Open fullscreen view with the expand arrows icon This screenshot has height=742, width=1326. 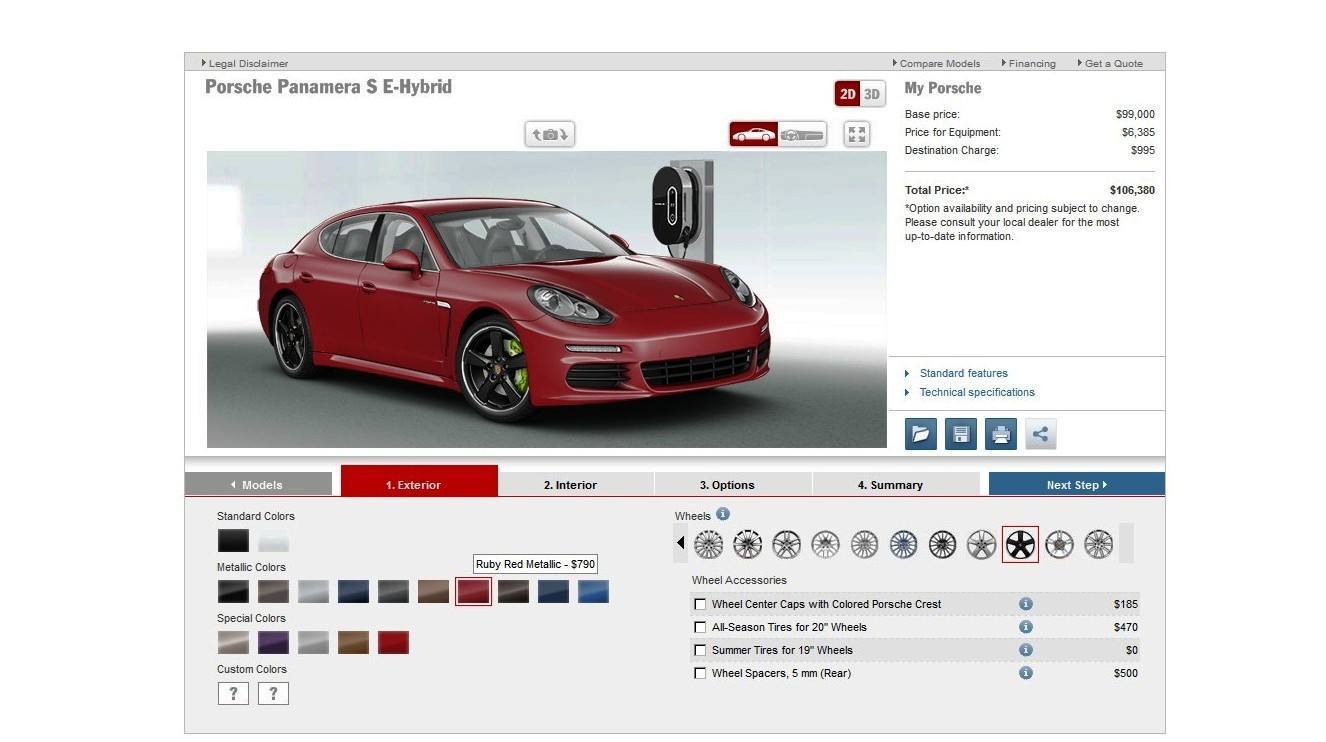857,134
